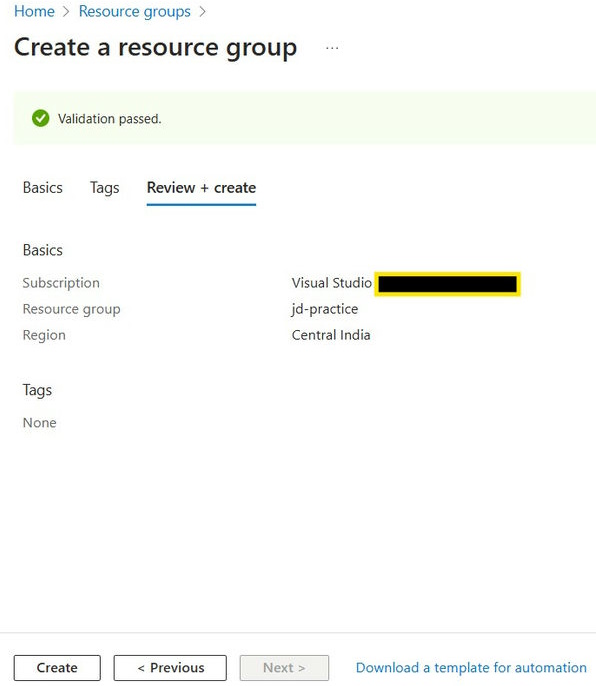Download a template for automation

click(471, 668)
